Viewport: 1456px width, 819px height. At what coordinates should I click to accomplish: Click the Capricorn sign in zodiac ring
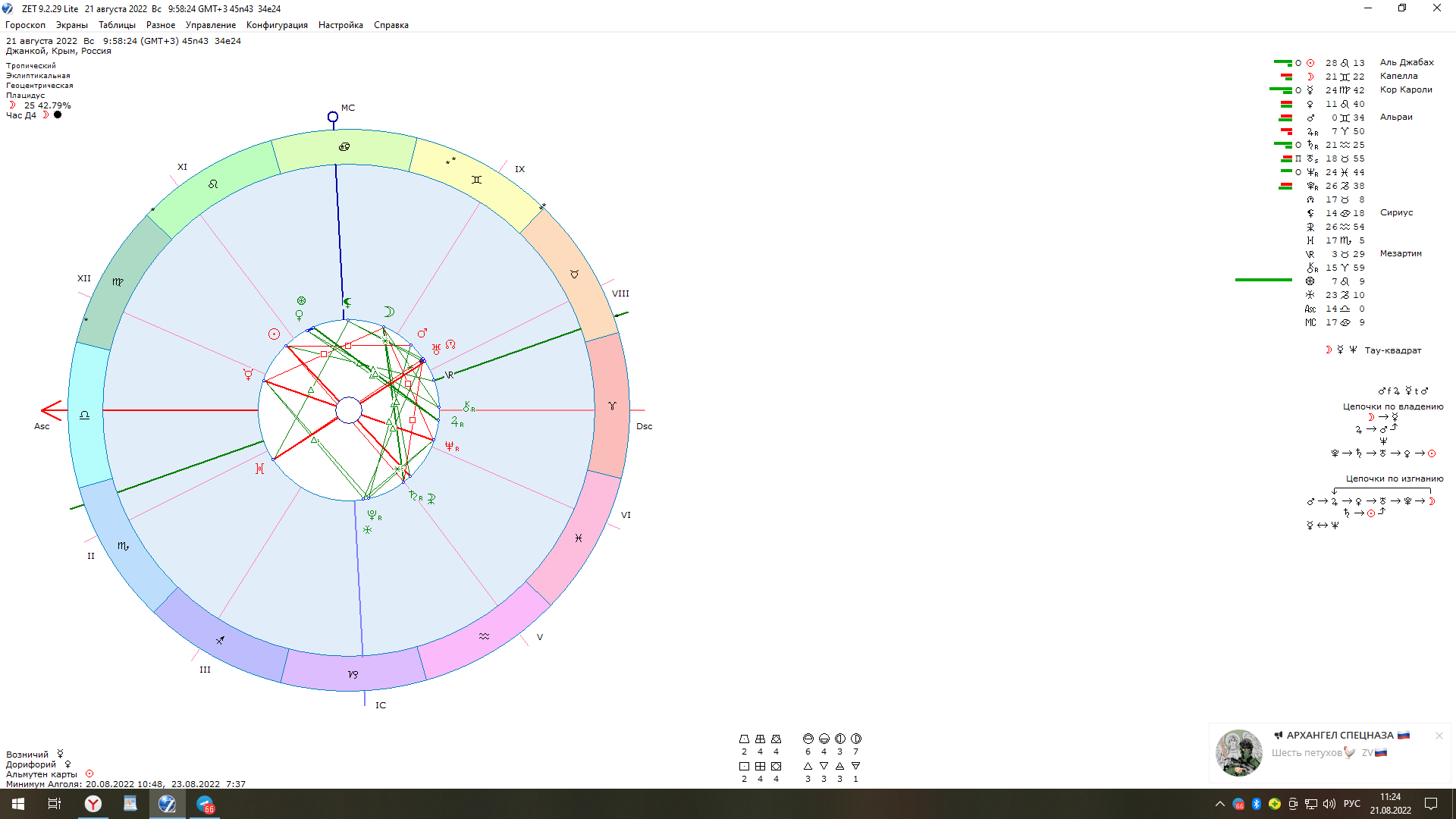[x=353, y=674]
